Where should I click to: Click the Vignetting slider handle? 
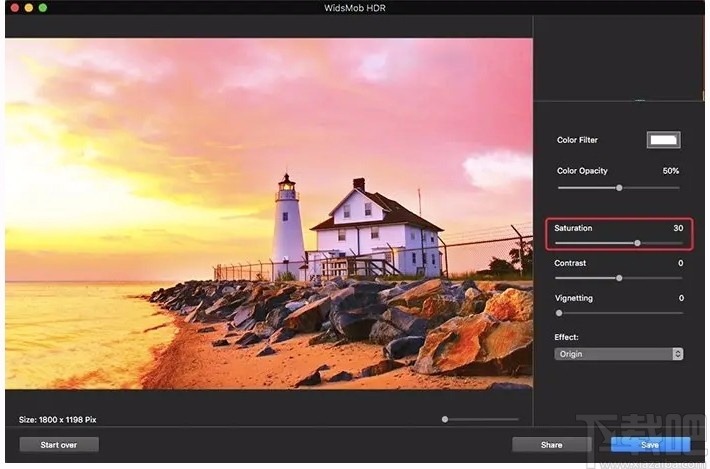[x=559, y=313]
